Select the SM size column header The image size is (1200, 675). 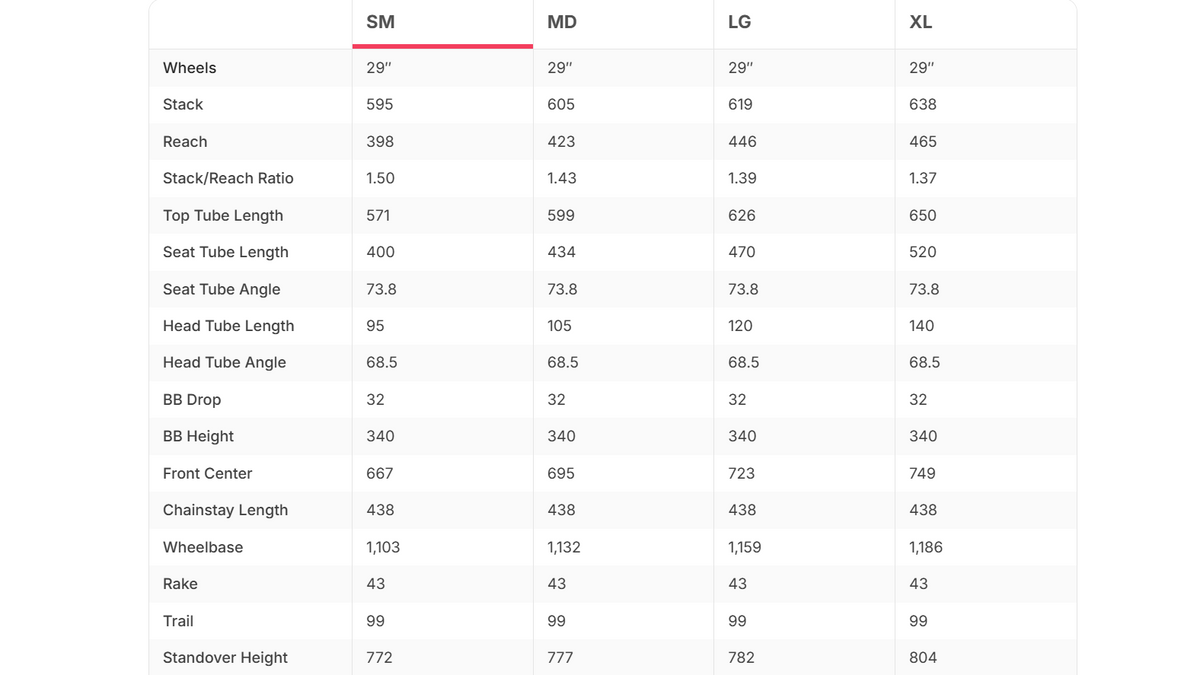click(x=380, y=22)
